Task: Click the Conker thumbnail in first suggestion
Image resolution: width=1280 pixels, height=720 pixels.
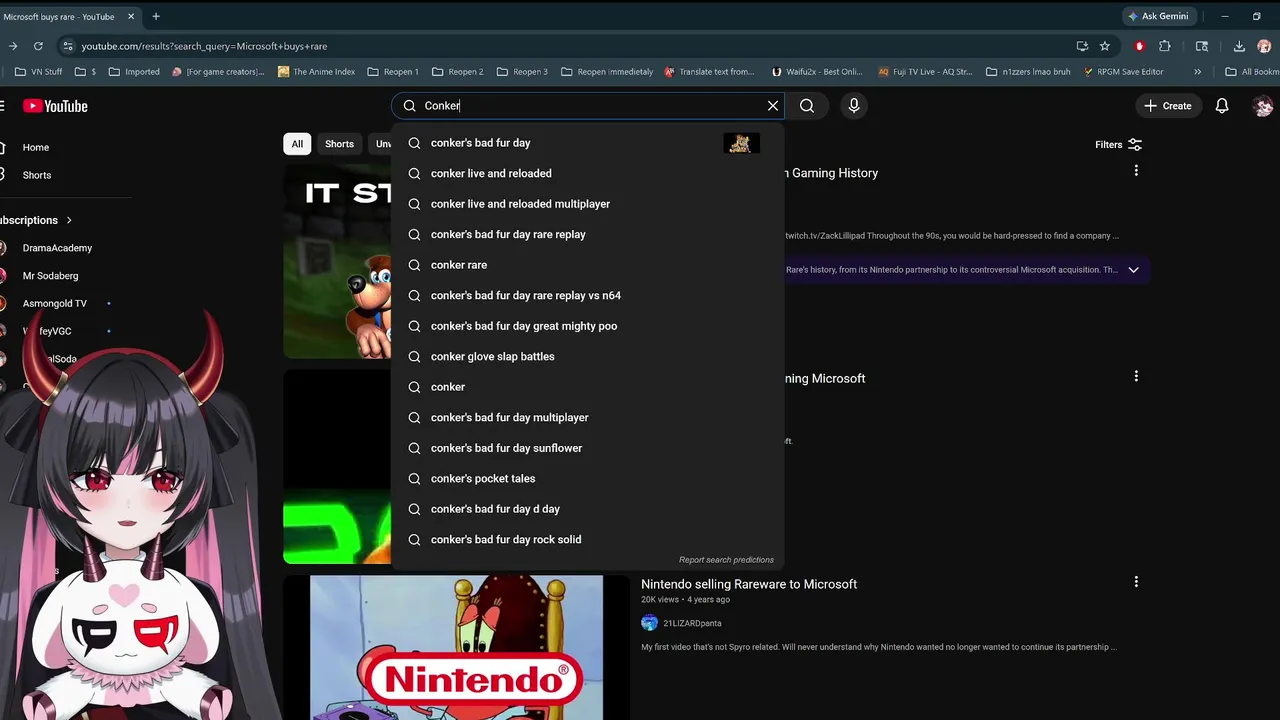Action: click(x=741, y=143)
